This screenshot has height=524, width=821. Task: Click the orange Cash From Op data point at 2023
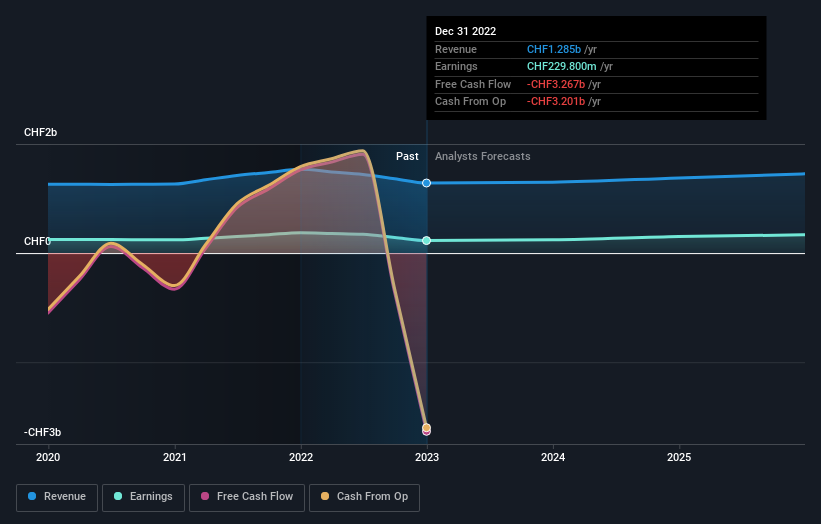click(427, 428)
